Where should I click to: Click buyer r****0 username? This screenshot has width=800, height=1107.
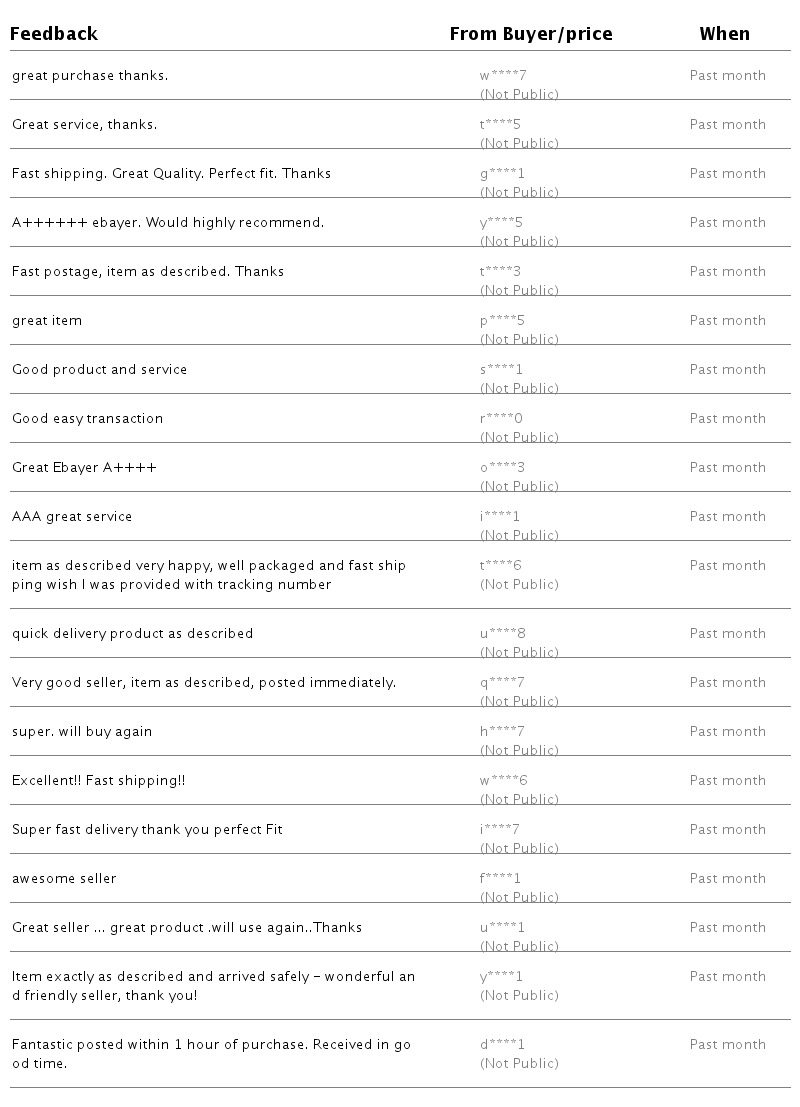pos(501,419)
